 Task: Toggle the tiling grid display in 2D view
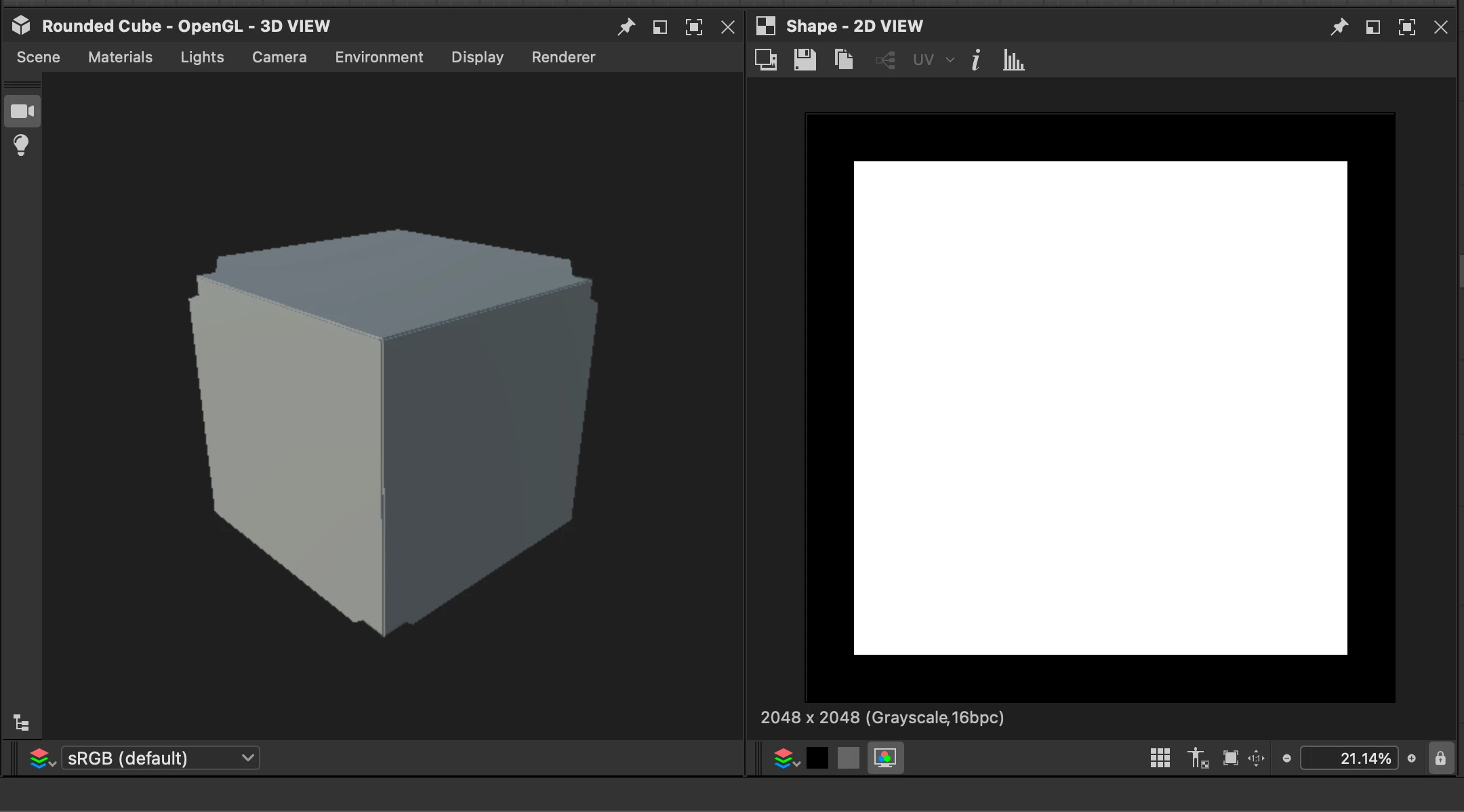(x=1160, y=758)
